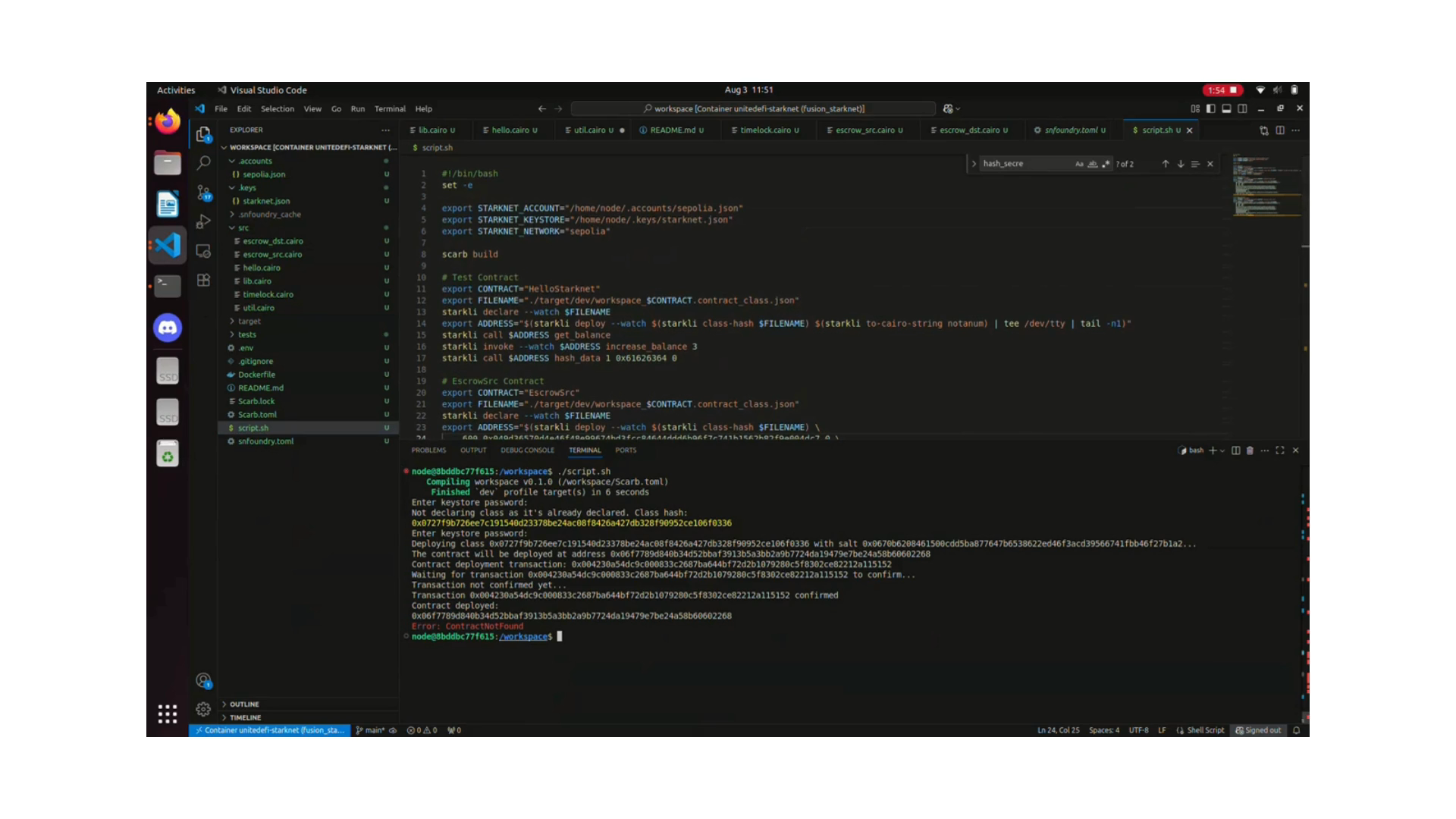Image resolution: width=1456 pixels, height=819 pixels.
Task: Expand the find widget replace chevron
Action: tap(974, 164)
